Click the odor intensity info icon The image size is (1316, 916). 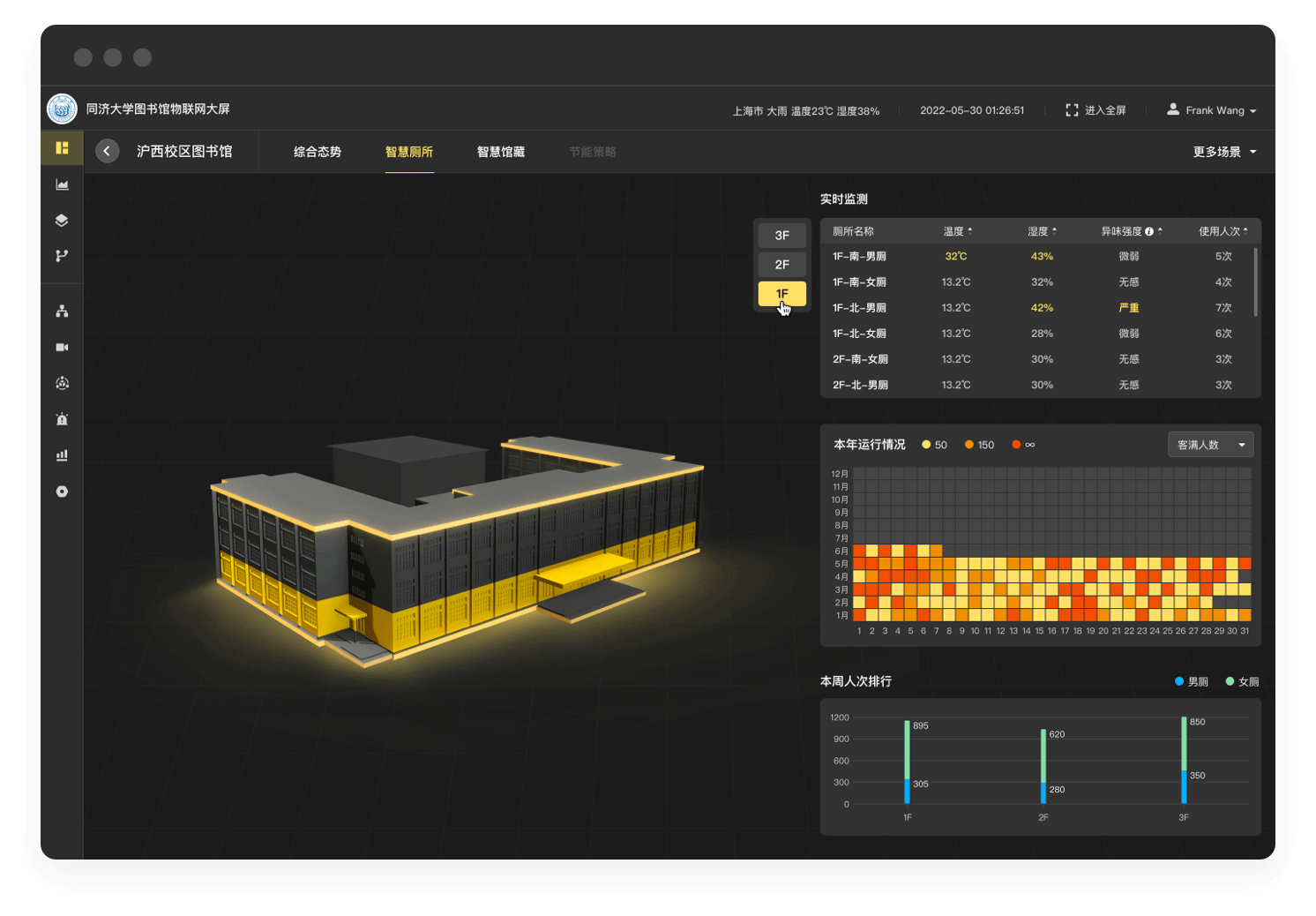click(x=1148, y=231)
